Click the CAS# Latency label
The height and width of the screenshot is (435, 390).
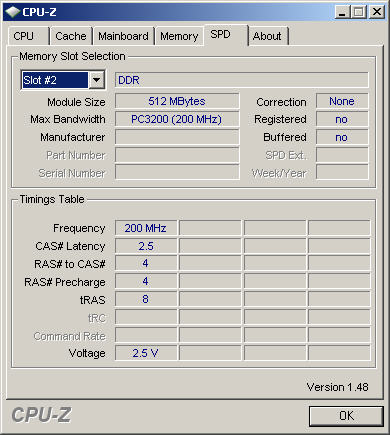[70, 246]
